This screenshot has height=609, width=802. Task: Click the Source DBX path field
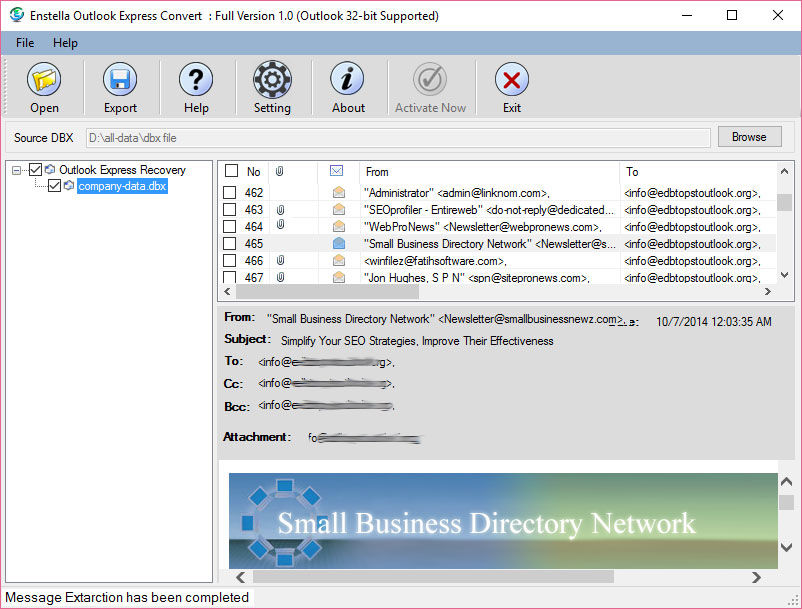click(398, 138)
